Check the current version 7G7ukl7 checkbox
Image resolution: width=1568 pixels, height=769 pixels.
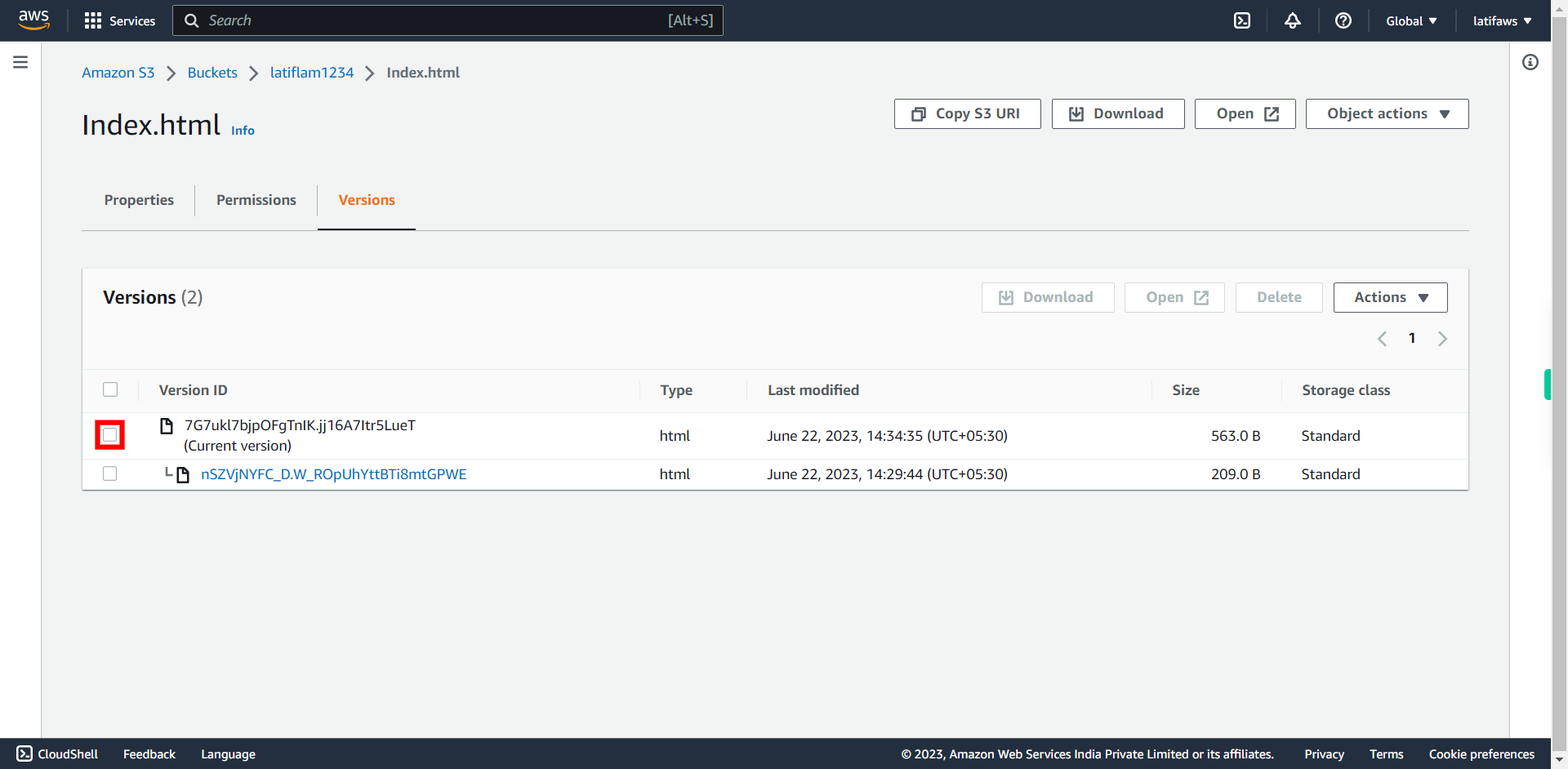point(110,435)
